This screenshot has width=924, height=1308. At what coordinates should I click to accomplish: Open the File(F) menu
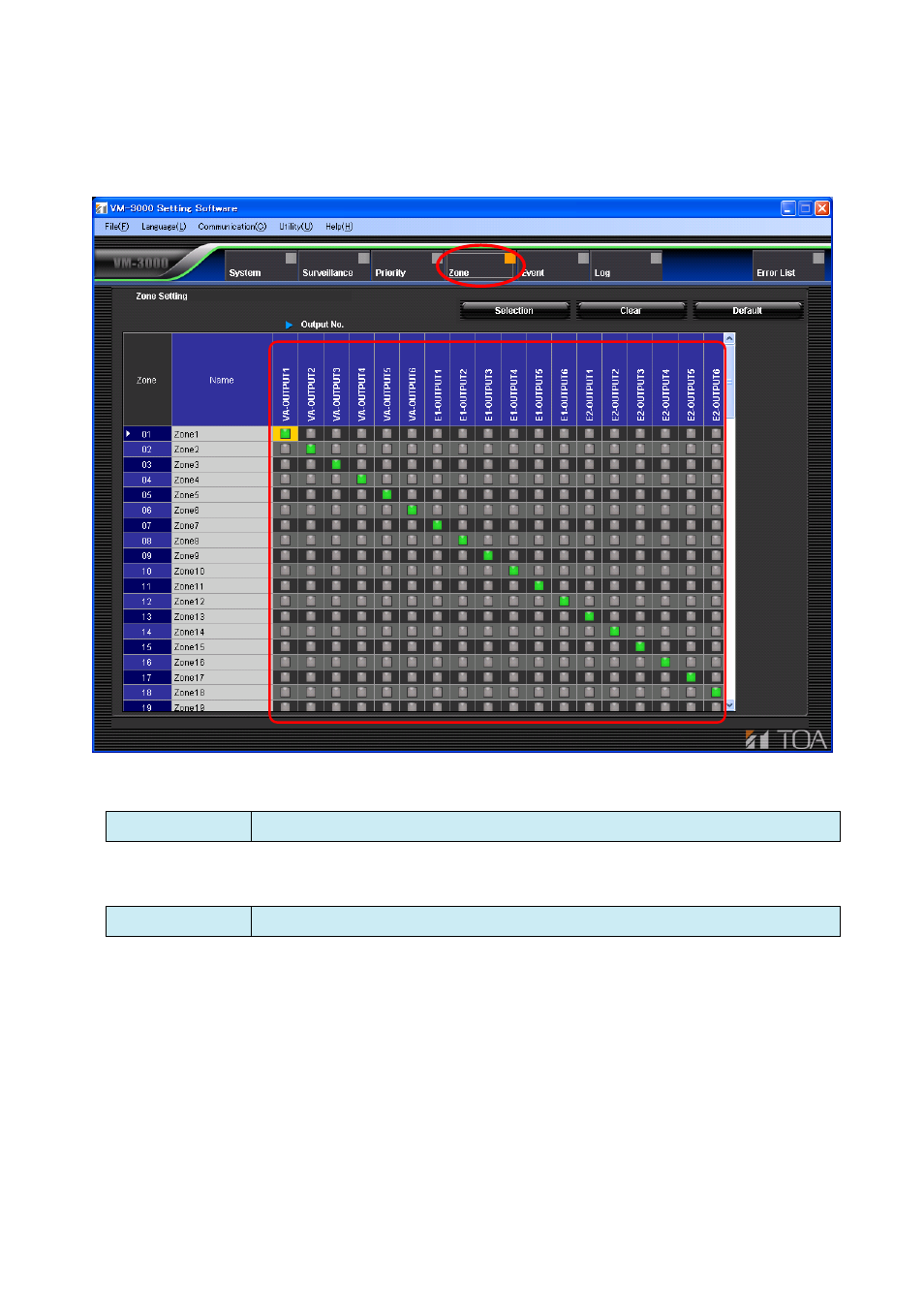(116, 227)
